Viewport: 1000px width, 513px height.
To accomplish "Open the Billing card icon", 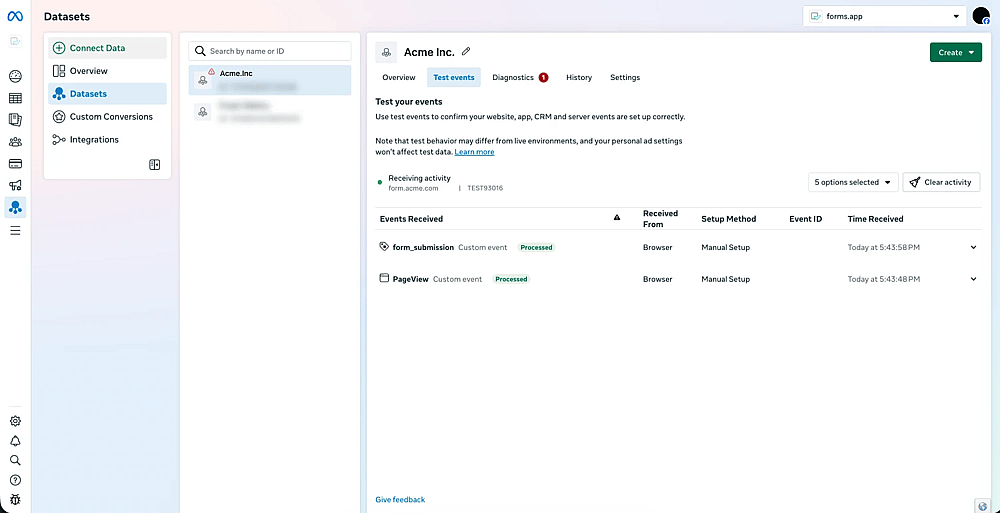I will pos(15,163).
